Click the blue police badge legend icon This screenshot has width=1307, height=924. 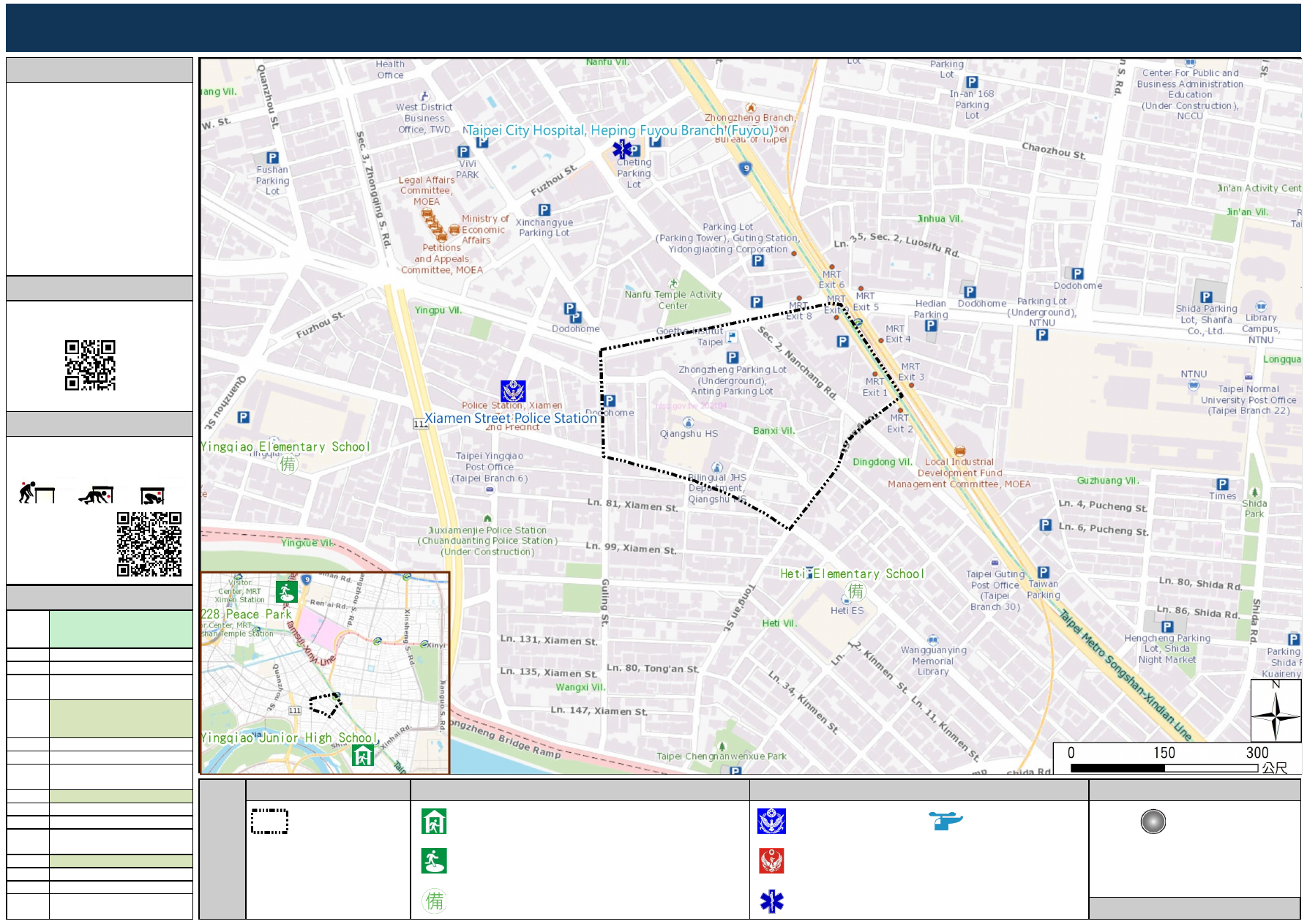click(771, 822)
